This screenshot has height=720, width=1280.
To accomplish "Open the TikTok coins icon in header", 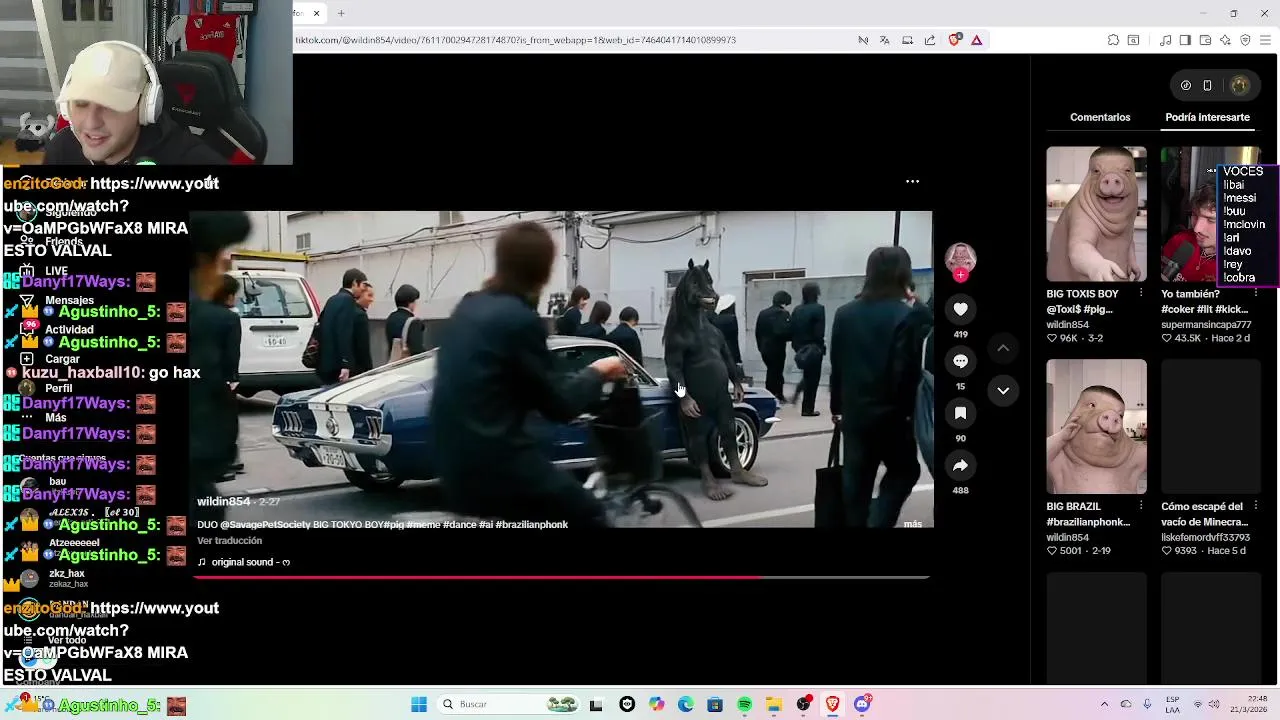I will (x=1186, y=86).
